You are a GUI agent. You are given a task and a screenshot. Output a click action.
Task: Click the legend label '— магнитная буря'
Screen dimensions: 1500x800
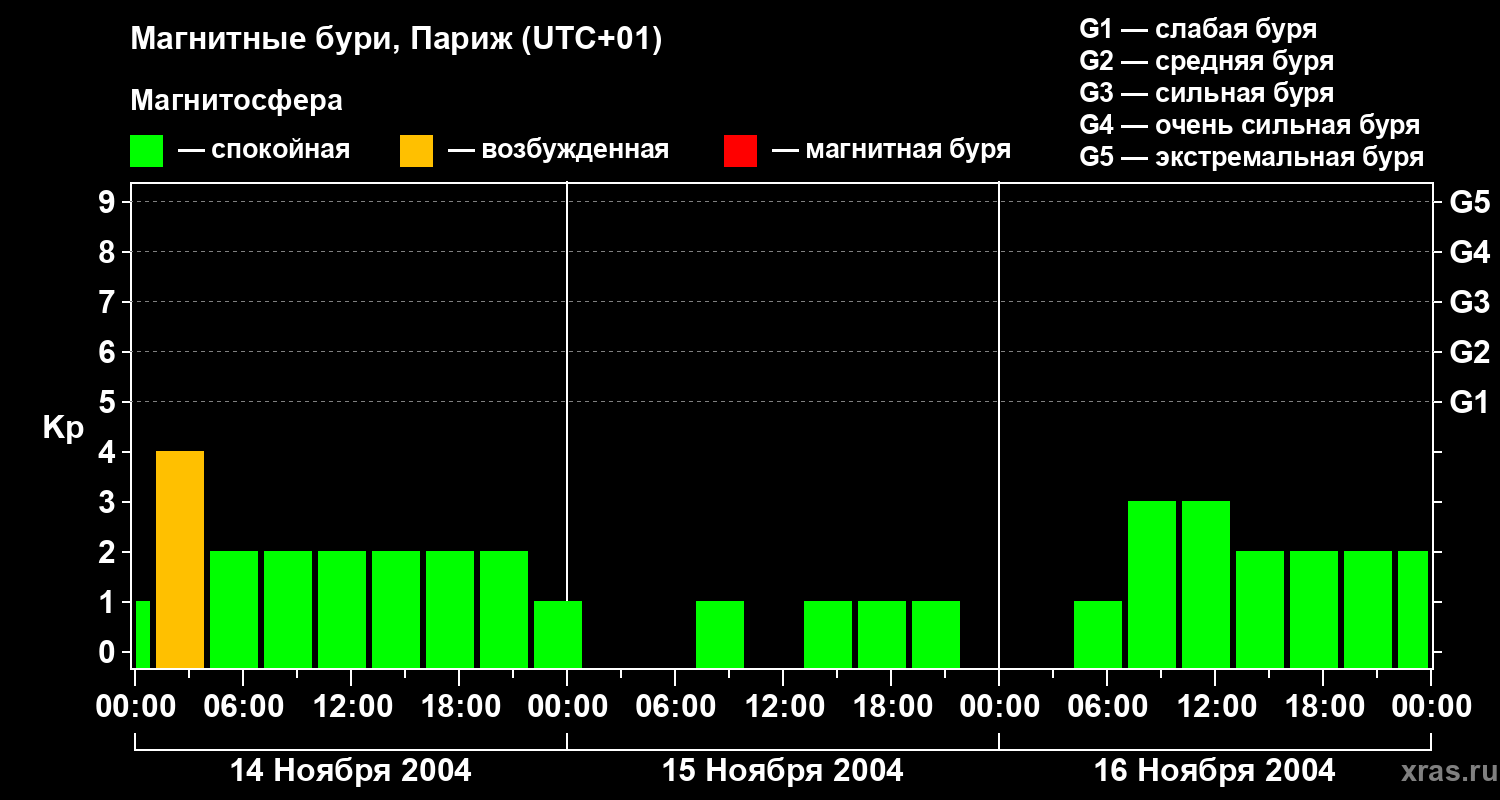click(891, 150)
